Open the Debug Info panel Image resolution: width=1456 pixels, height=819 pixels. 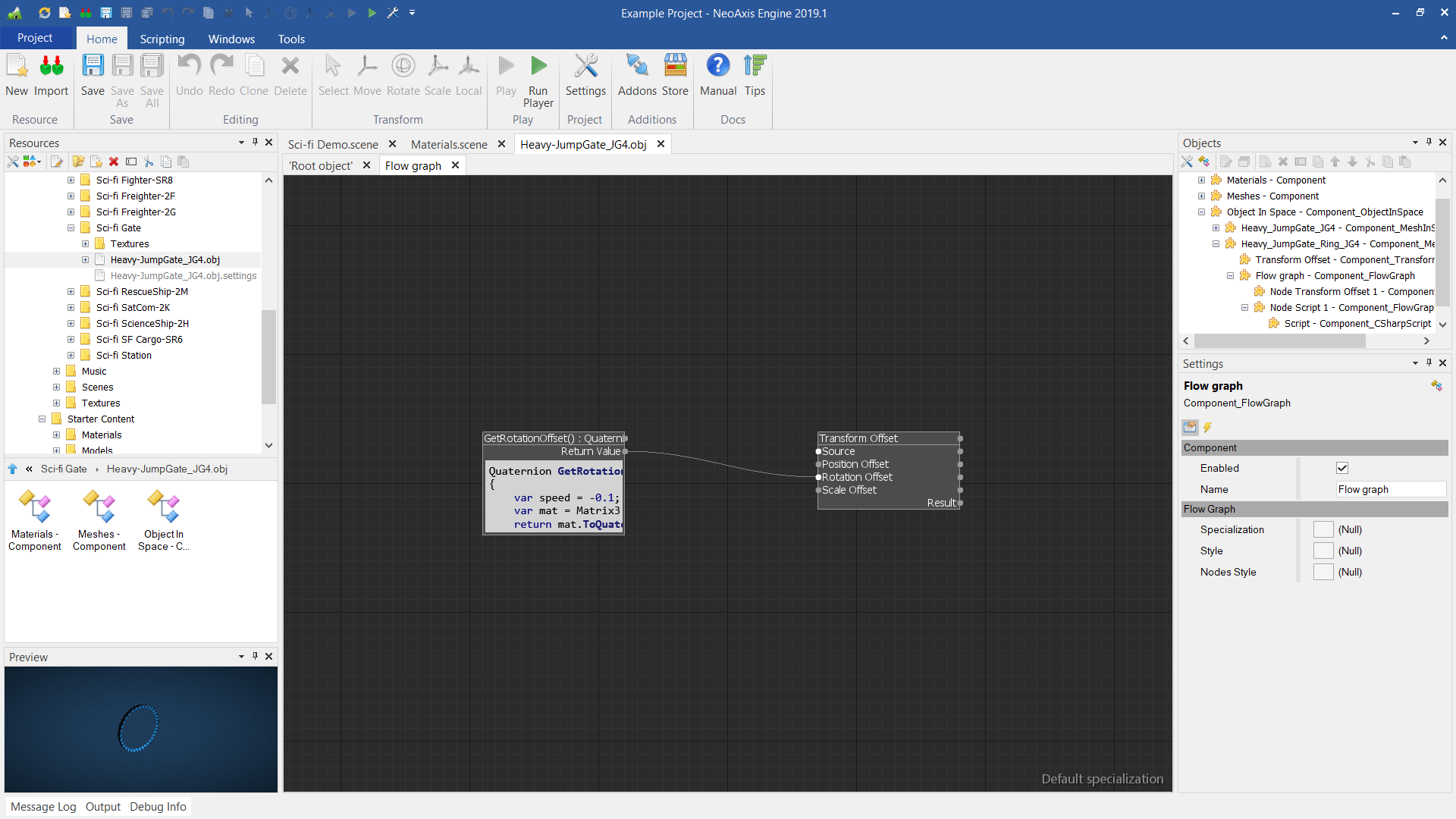(x=158, y=806)
